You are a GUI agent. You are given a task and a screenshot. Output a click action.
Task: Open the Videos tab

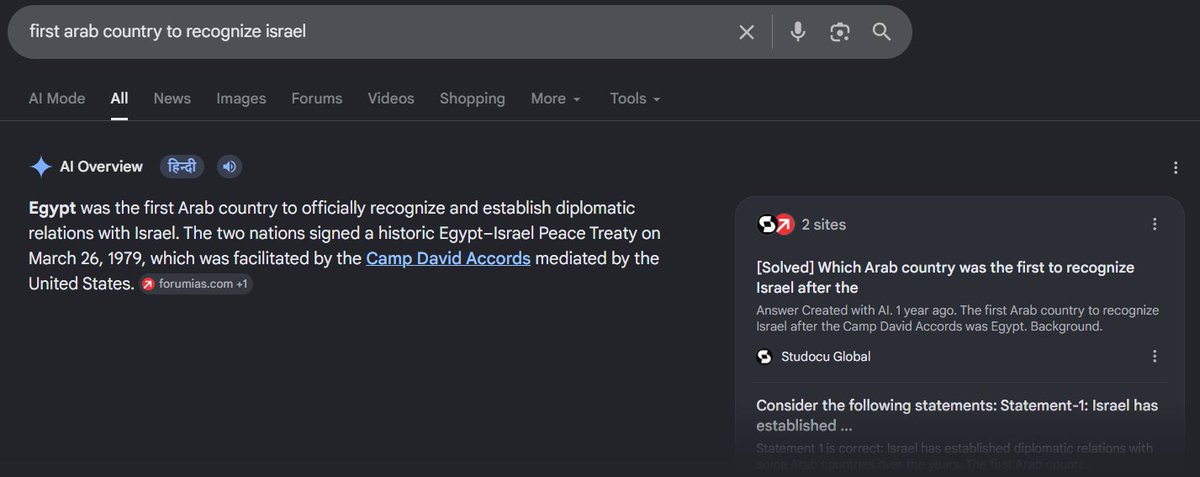click(x=391, y=98)
